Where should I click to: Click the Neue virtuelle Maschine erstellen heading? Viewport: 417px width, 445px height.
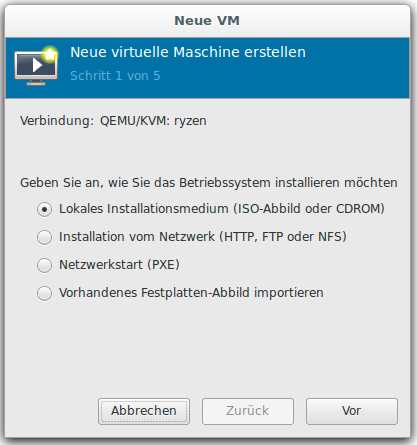[x=188, y=52]
